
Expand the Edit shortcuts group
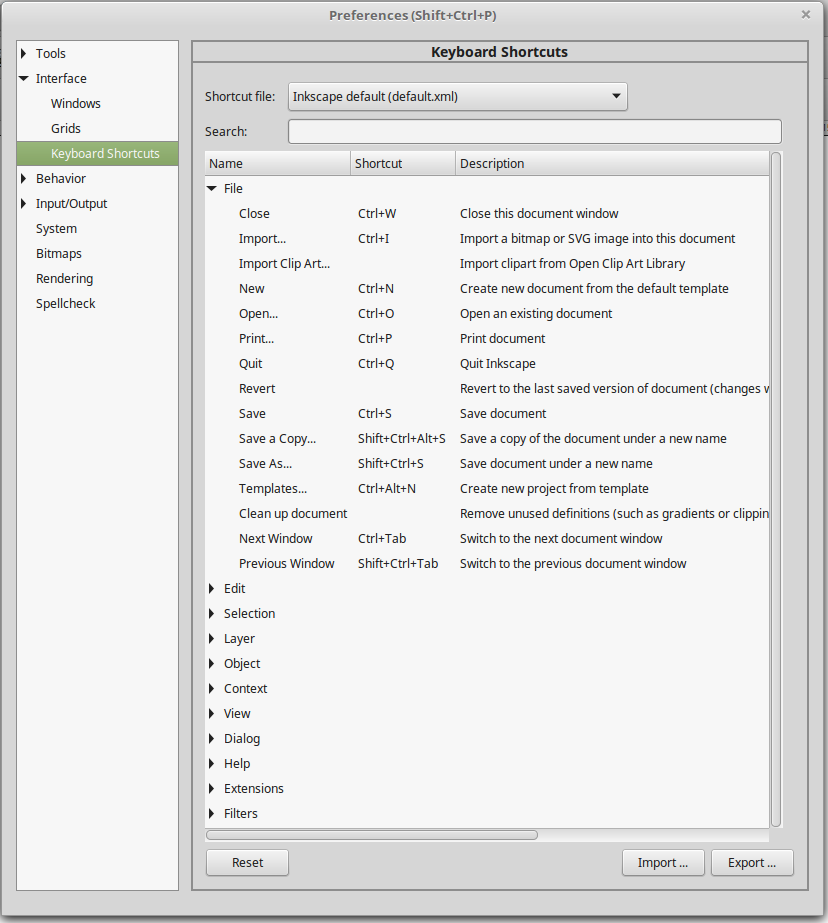[212, 589]
